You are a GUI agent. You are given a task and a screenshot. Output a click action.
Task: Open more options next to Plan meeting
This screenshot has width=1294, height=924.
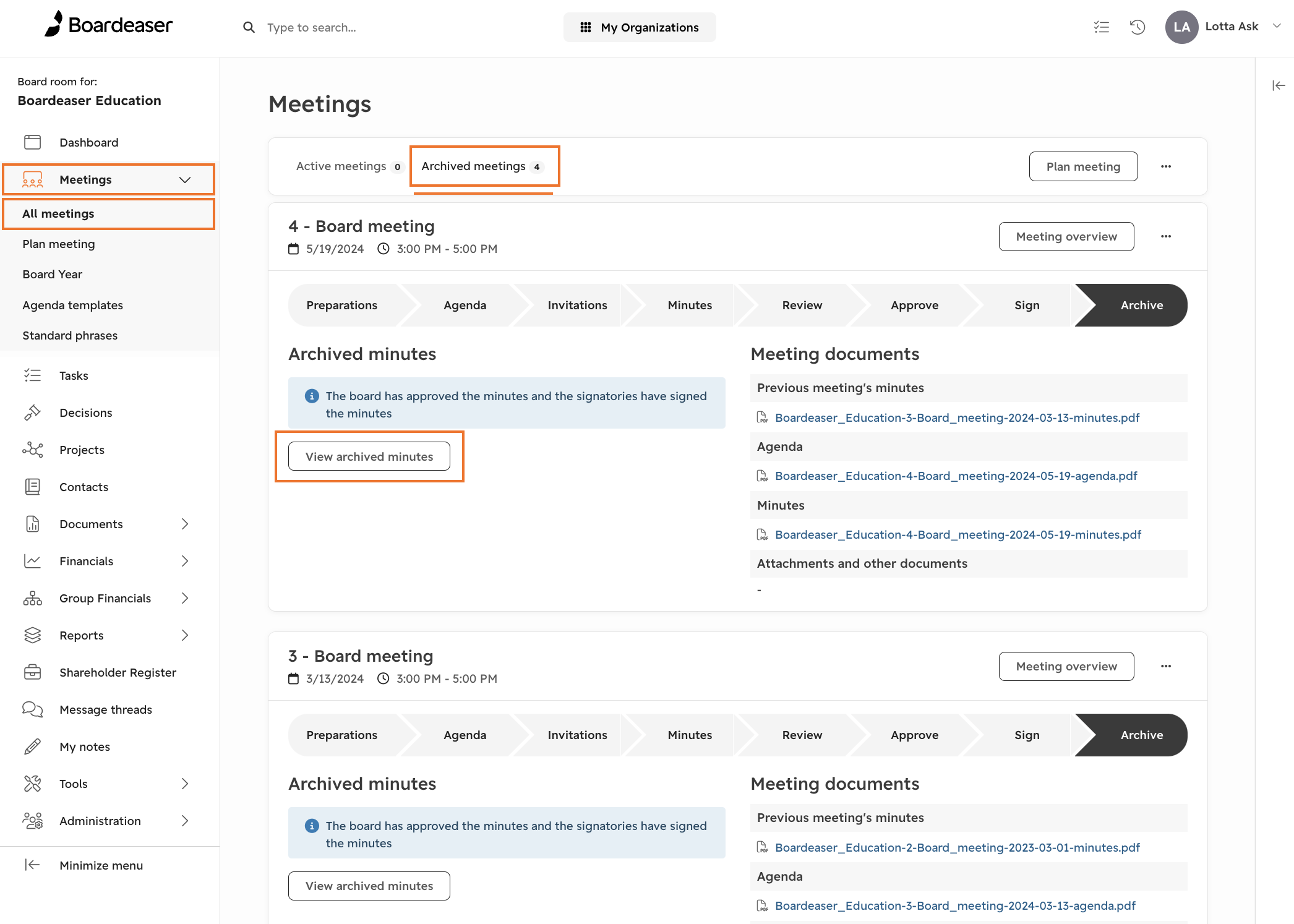[1166, 166]
